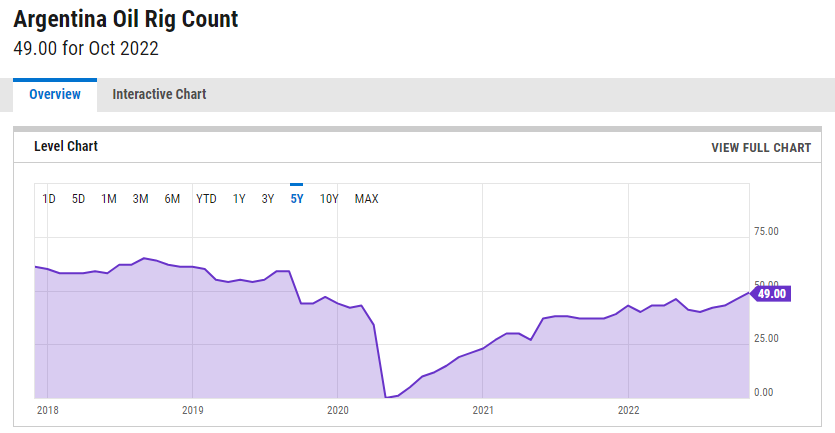835x433 pixels.
Task: Change range to 3Y
Action: 267,198
